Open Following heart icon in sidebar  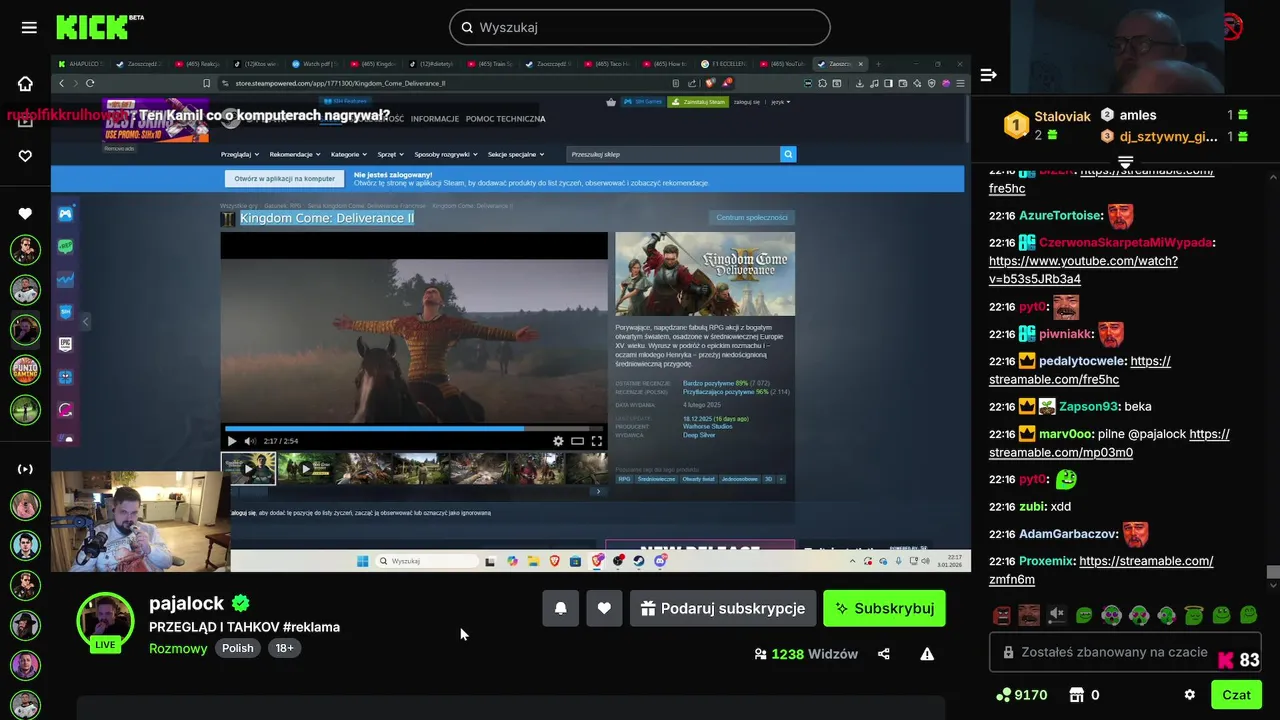(25, 156)
